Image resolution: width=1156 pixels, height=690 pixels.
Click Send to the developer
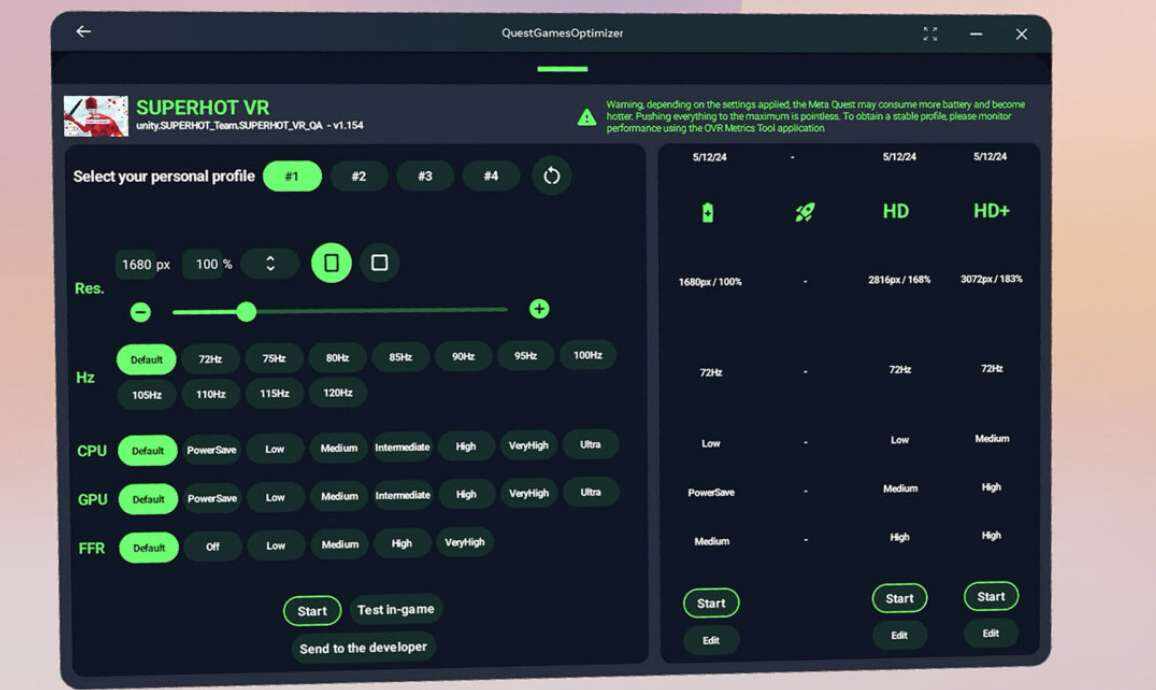coord(363,648)
